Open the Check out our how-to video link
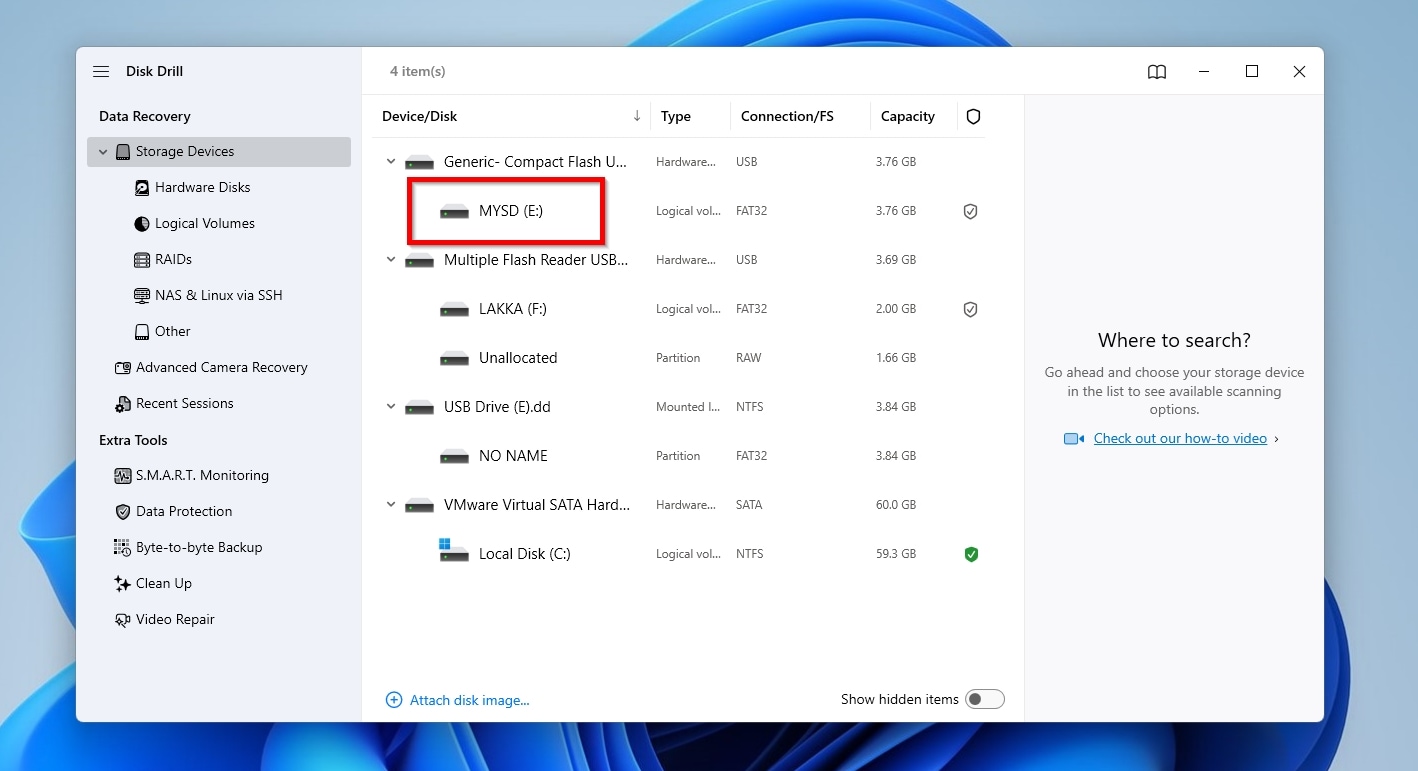The image size is (1418, 771). (1180, 439)
